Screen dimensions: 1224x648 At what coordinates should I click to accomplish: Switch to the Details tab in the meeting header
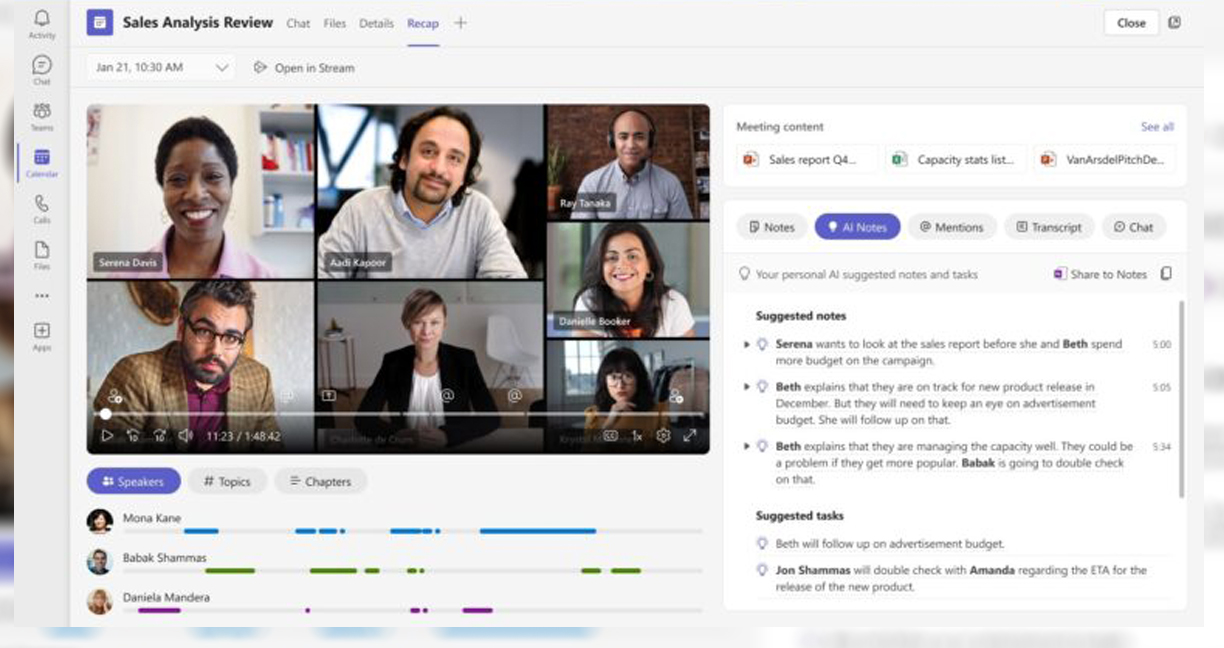(x=376, y=23)
